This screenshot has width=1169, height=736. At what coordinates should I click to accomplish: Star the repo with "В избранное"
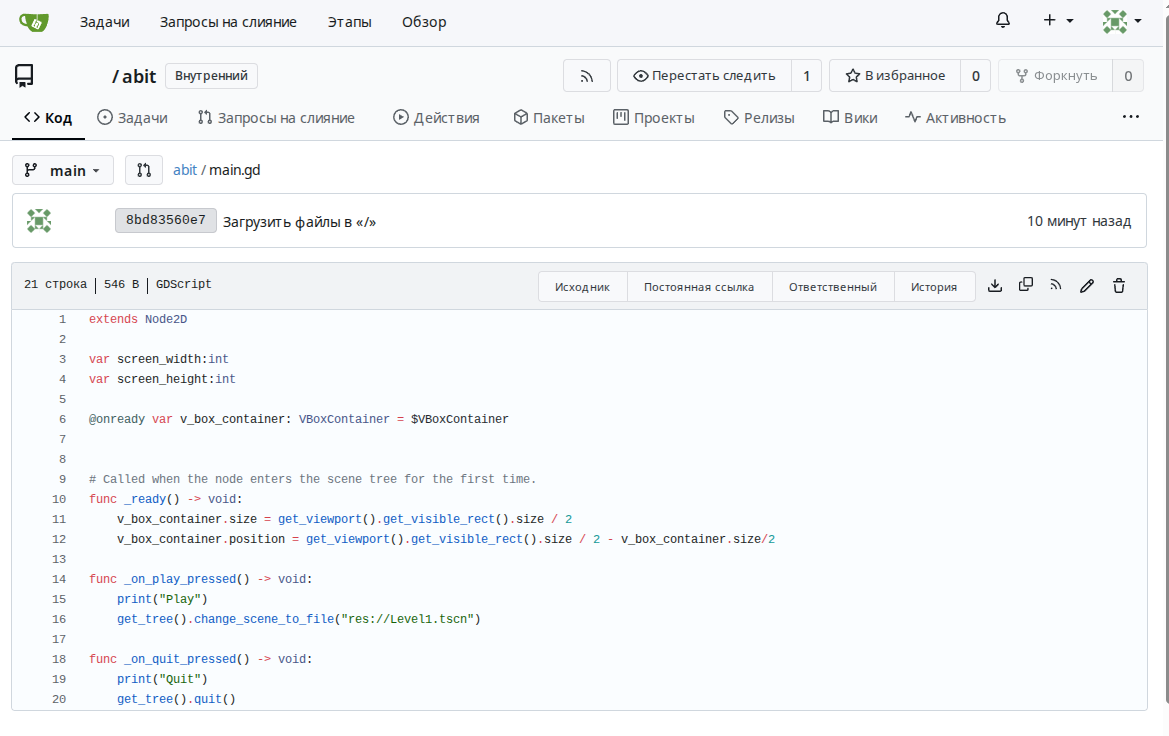(x=895, y=76)
